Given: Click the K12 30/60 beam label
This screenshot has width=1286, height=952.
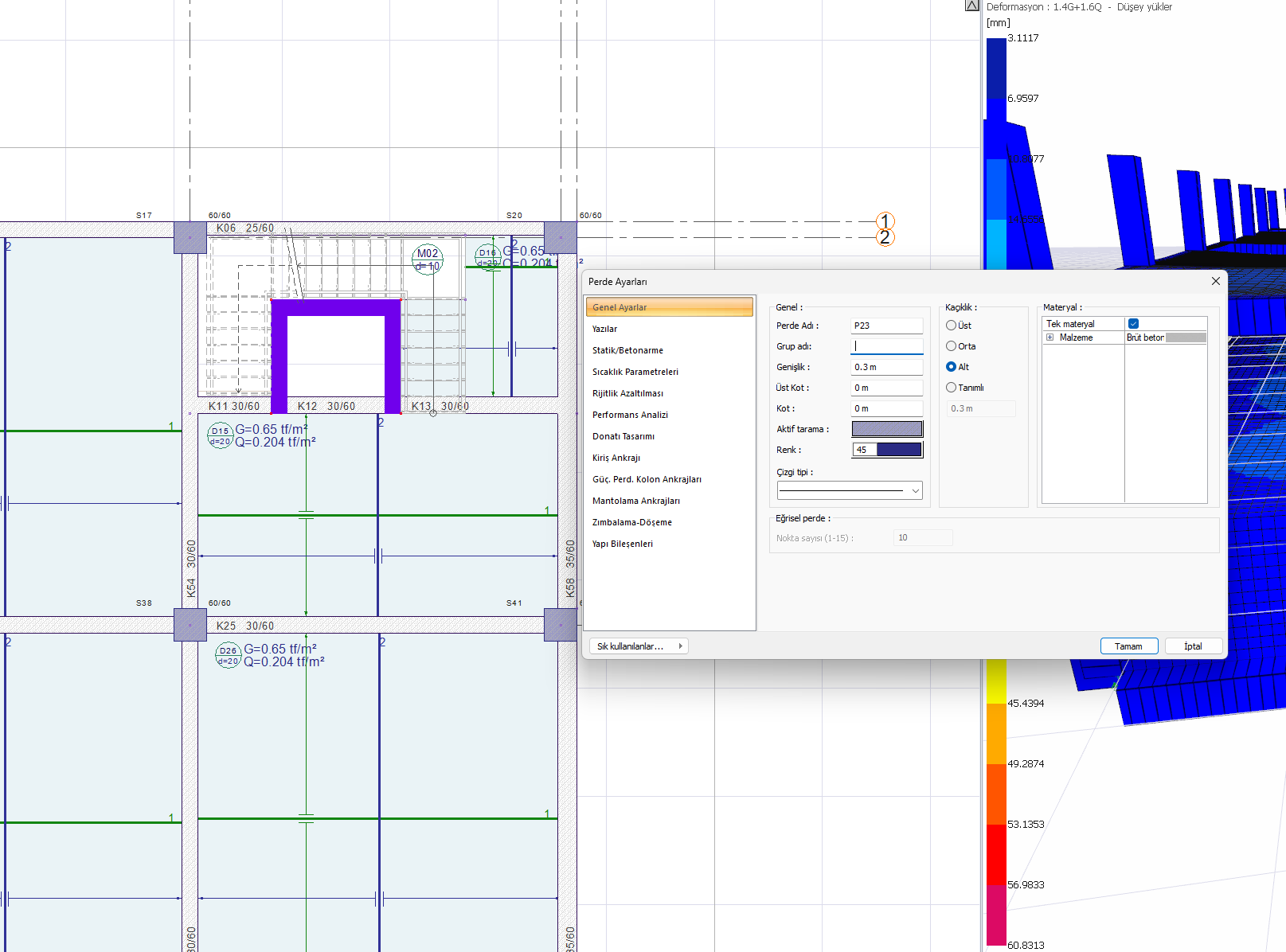Looking at the screenshot, I should click(x=326, y=407).
